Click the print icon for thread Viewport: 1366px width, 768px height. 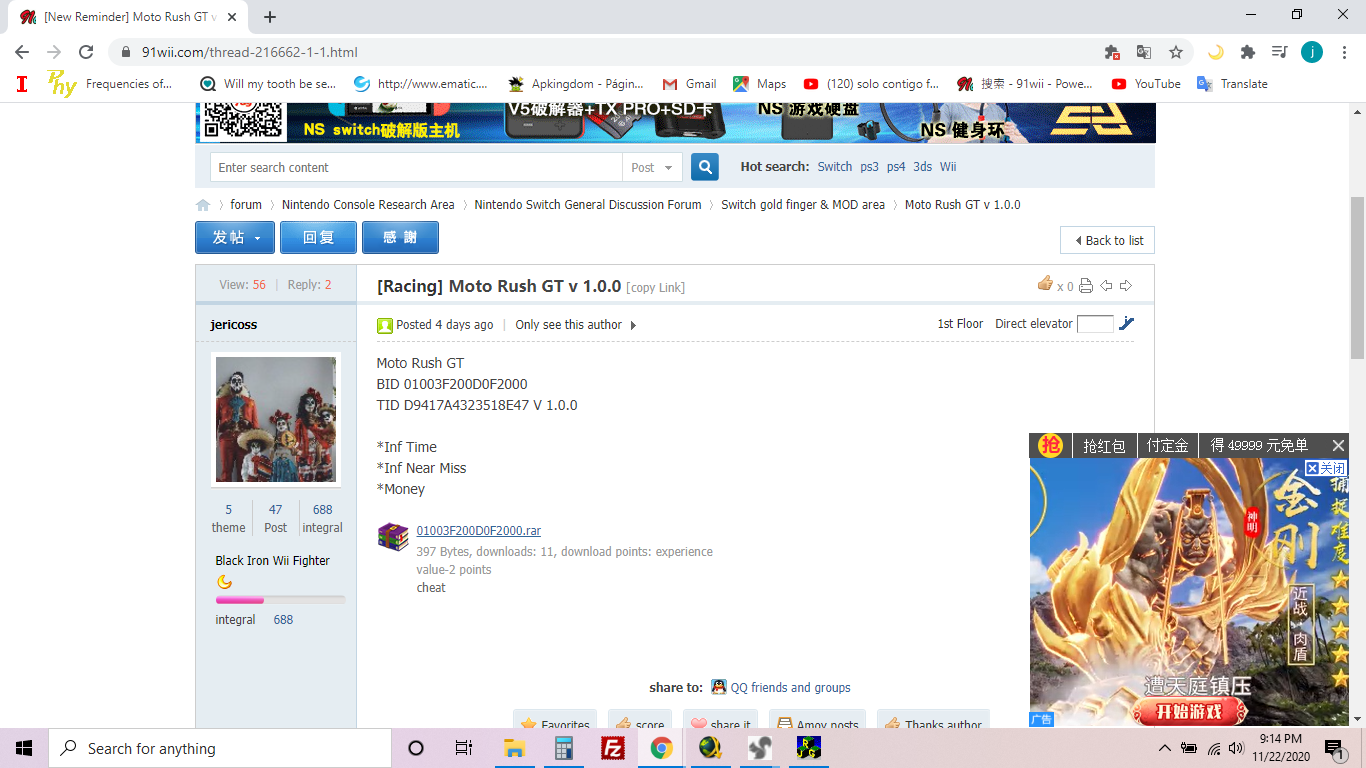click(x=1086, y=286)
